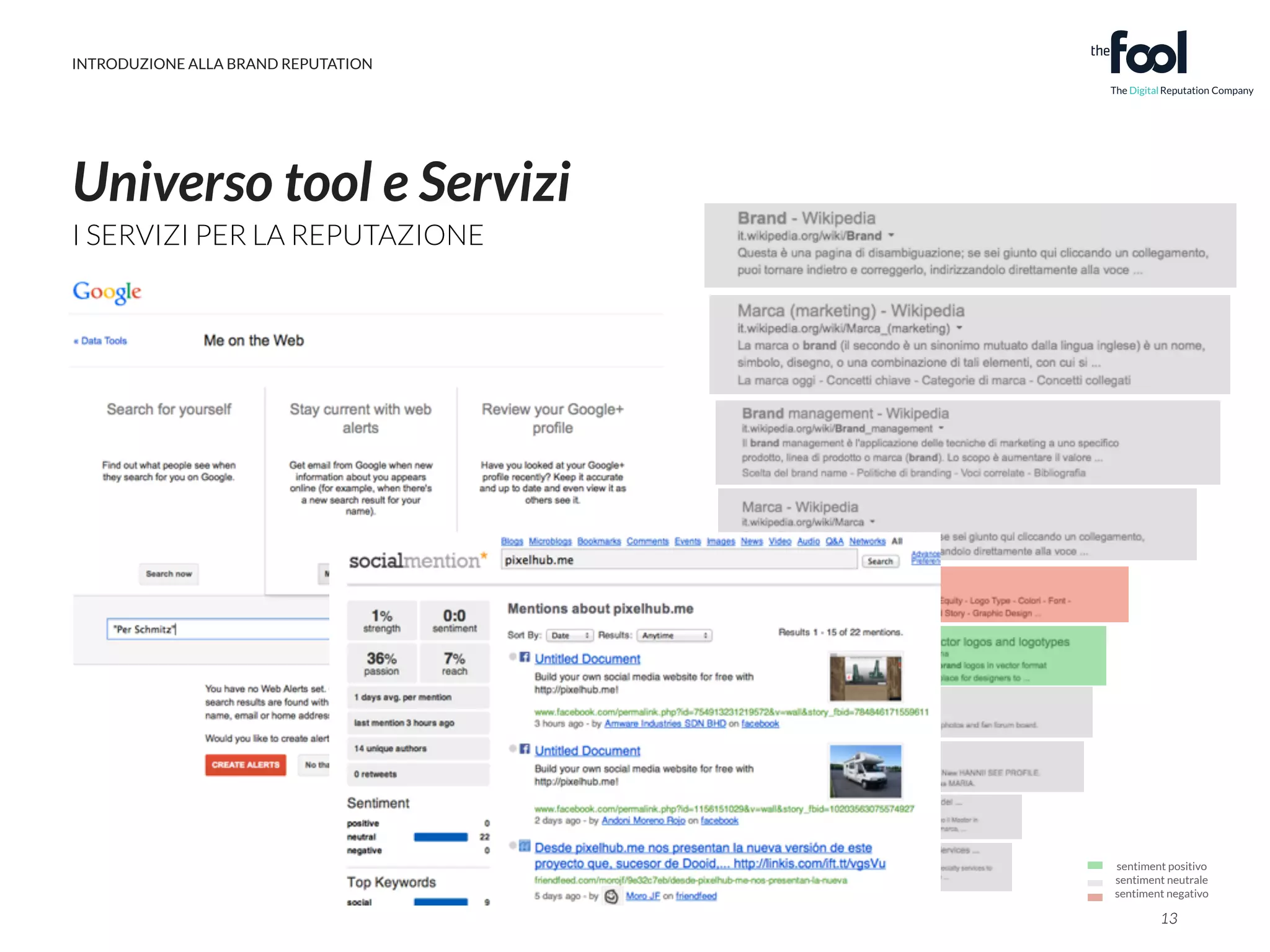
Task: Click the social keyword bar
Action: 441,902
